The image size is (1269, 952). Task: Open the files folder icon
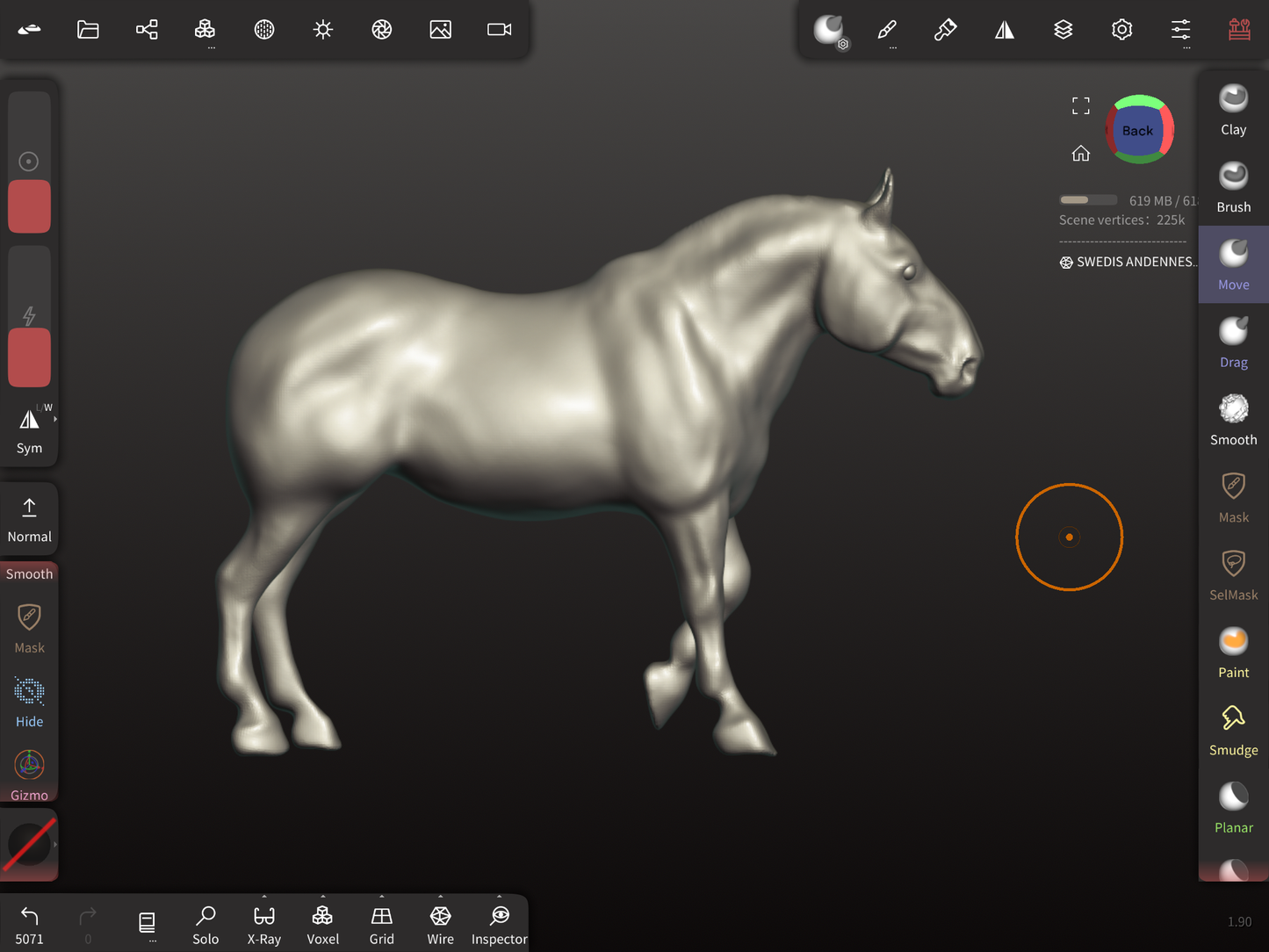[x=88, y=30]
